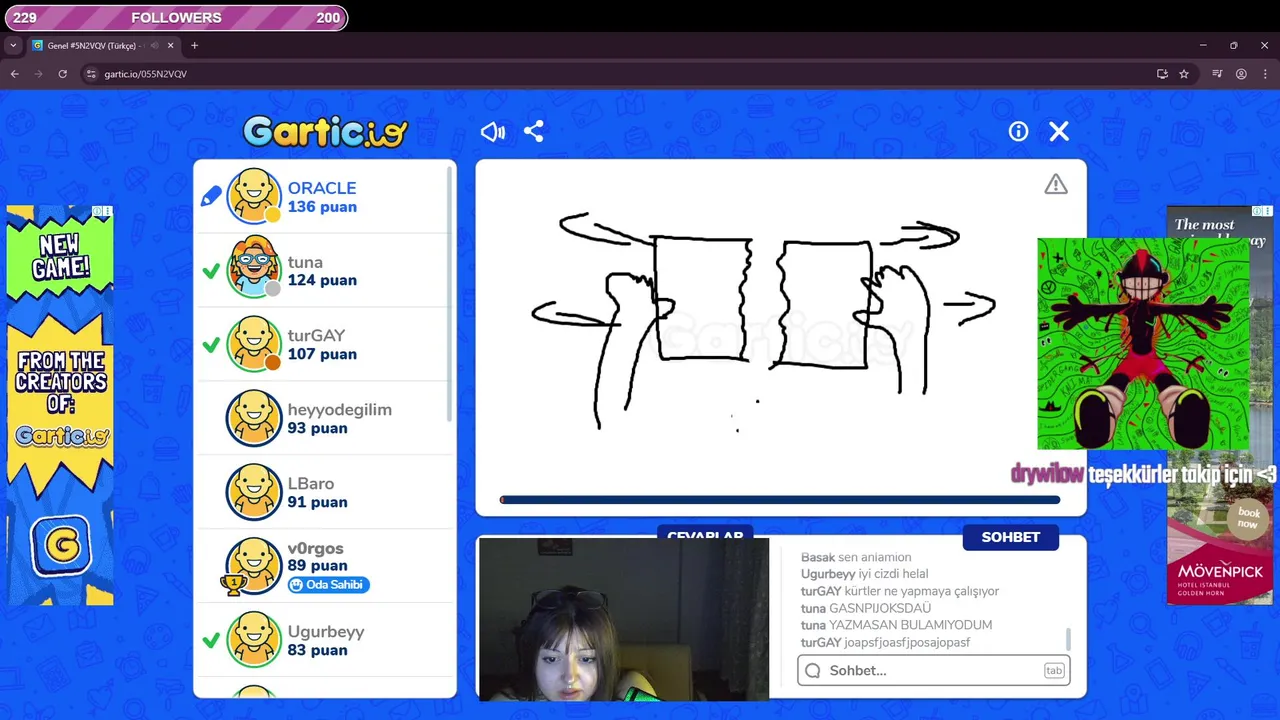Click the streamer webcam overlay
This screenshot has width=1280, height=720.
624,619
